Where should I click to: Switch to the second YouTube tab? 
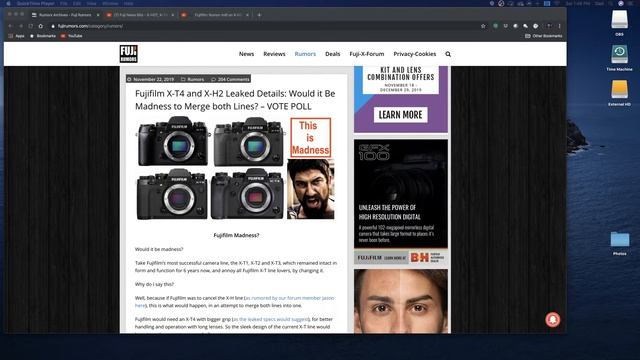[x=140, y=15]
